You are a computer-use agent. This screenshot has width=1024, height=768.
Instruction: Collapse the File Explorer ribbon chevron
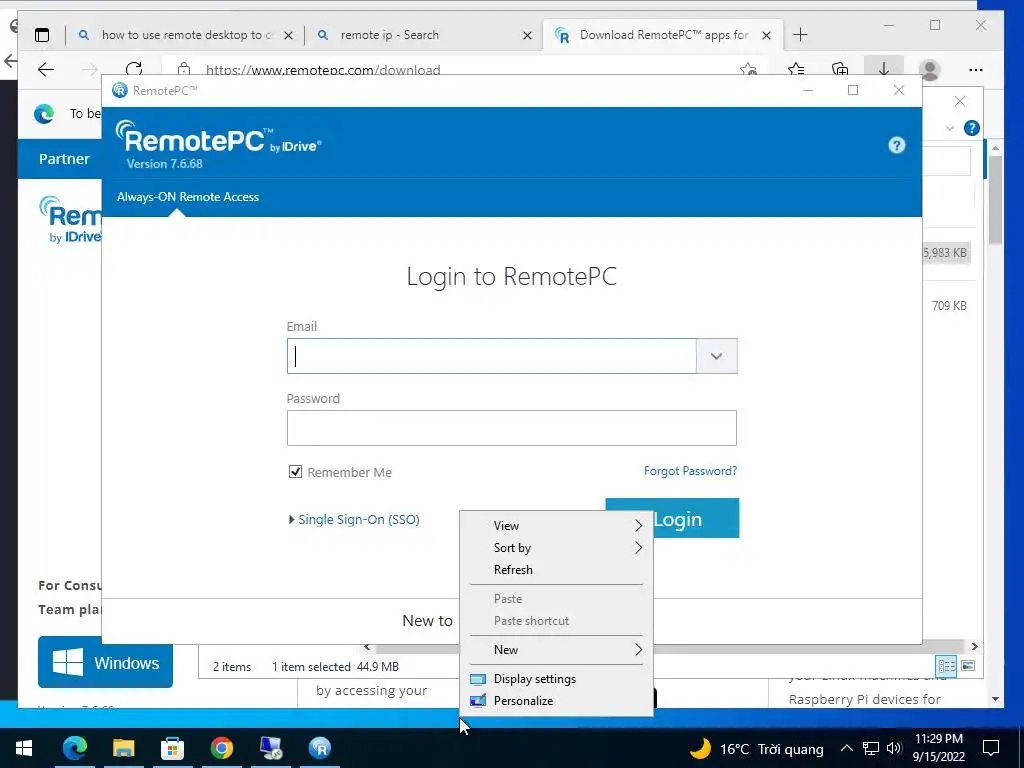950,128
